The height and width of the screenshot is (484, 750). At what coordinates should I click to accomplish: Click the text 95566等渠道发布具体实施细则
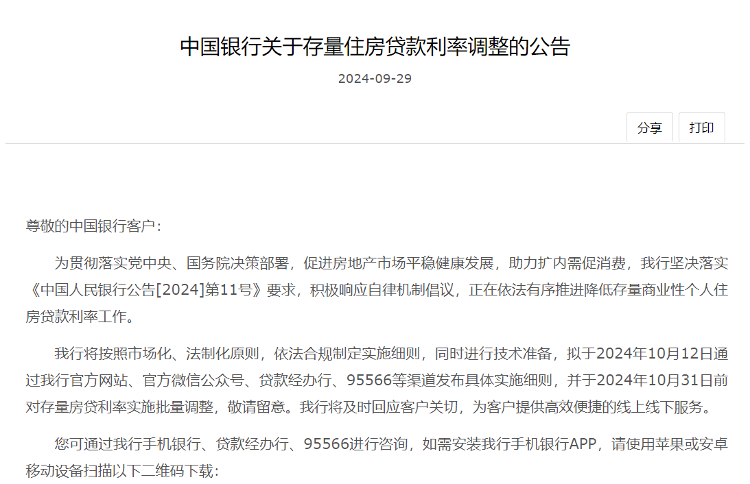click(x=449, y=380)
